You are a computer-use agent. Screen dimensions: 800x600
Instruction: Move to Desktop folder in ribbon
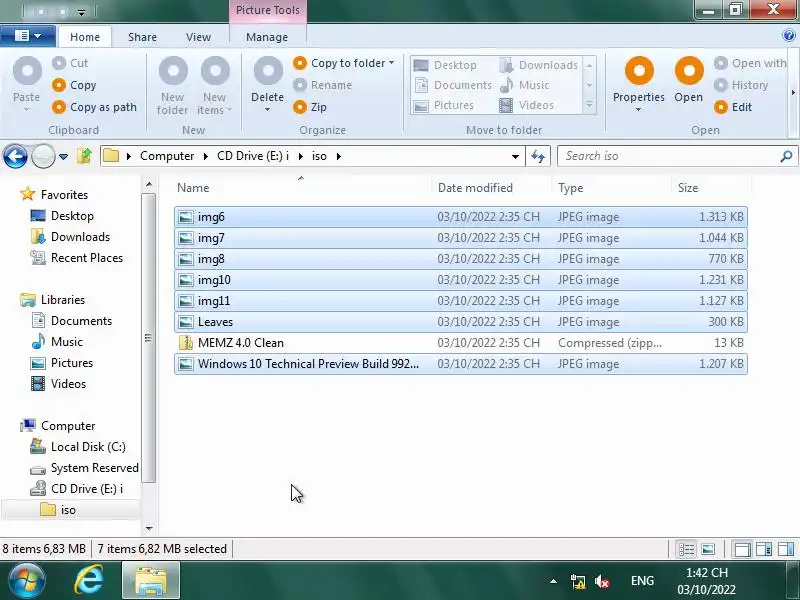coord(445,65)
